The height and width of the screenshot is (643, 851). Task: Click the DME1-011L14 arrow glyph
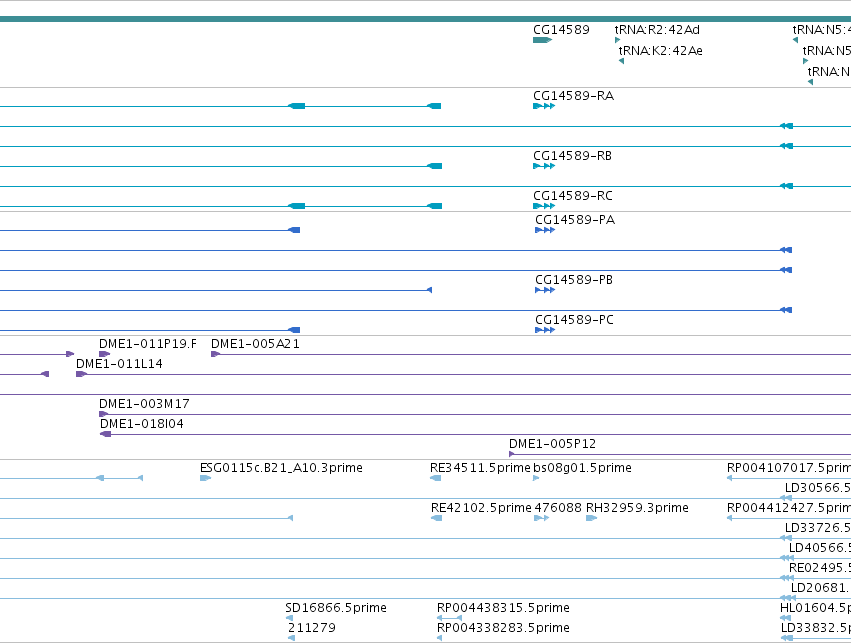click(x=81, y=374)
